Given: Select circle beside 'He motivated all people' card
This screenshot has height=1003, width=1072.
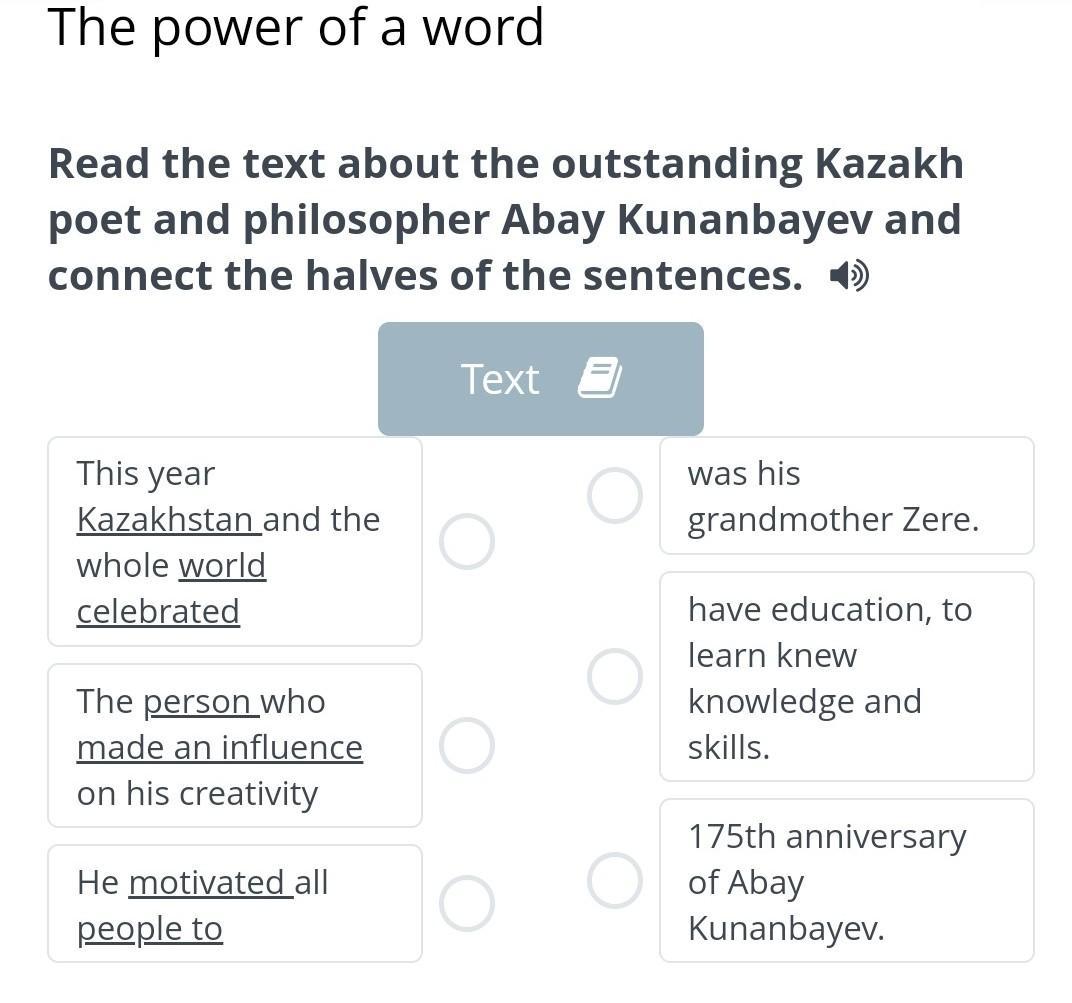Looking at the screenshot, I should (467, 904).
